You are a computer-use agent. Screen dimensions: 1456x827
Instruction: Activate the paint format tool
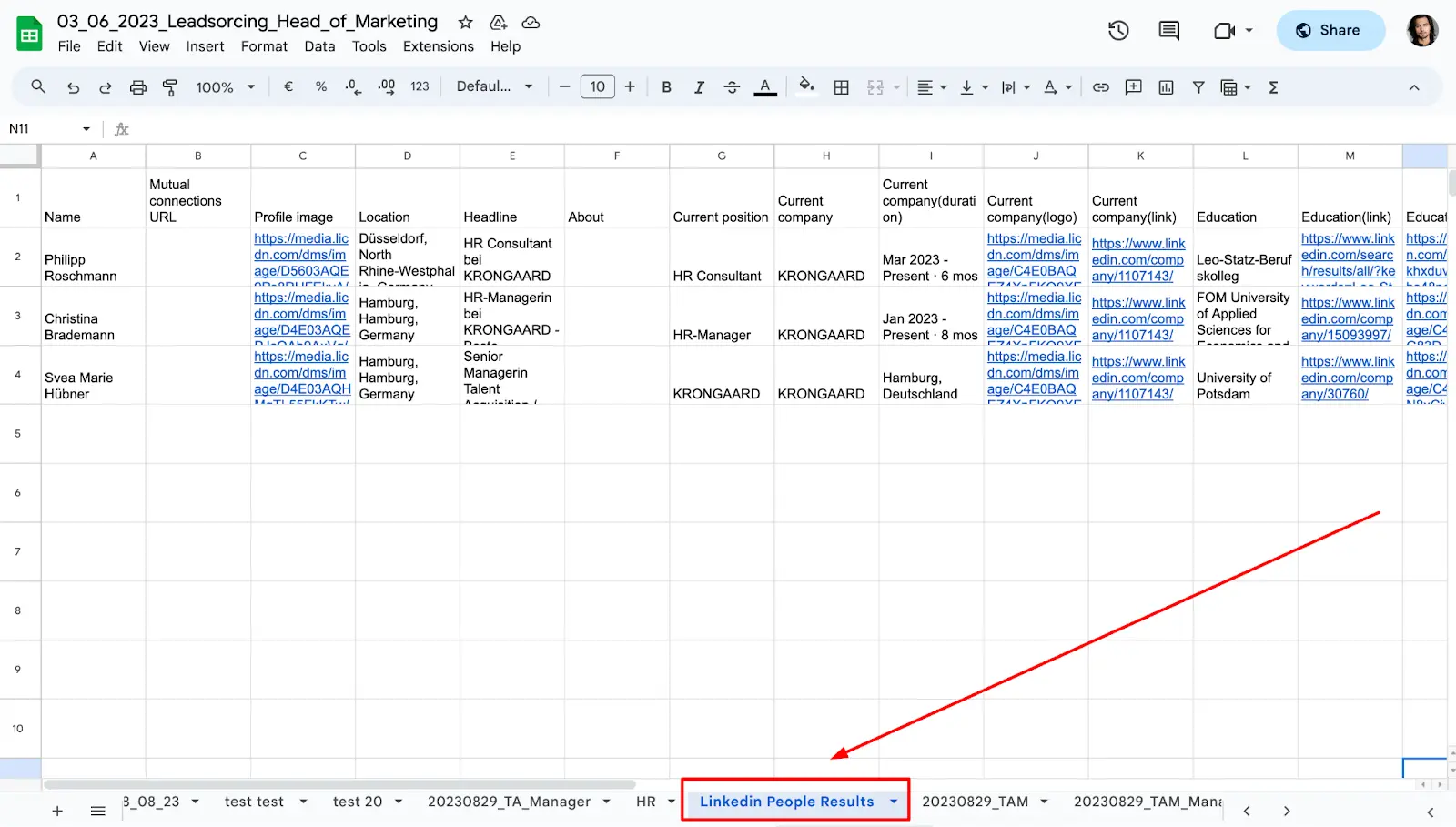click(x=170, y=87)
